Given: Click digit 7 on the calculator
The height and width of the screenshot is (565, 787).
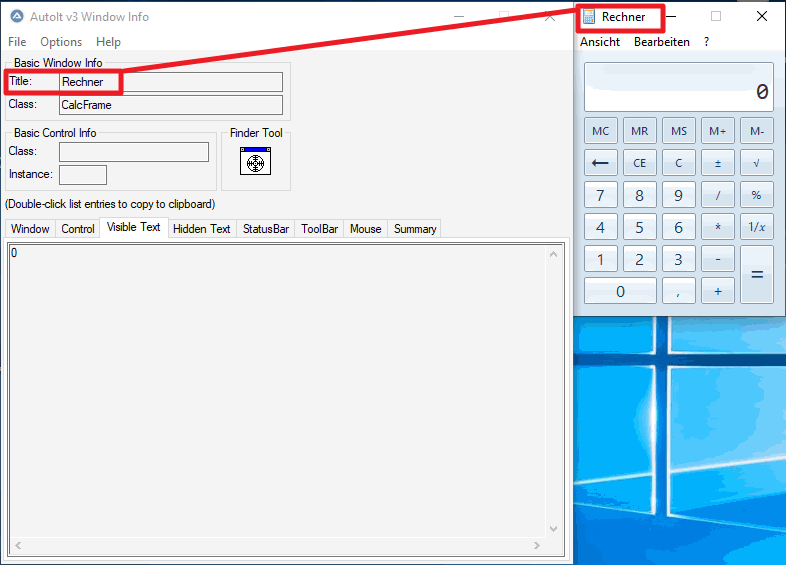Looking at the screenshot, I should [x=600, y=195].
